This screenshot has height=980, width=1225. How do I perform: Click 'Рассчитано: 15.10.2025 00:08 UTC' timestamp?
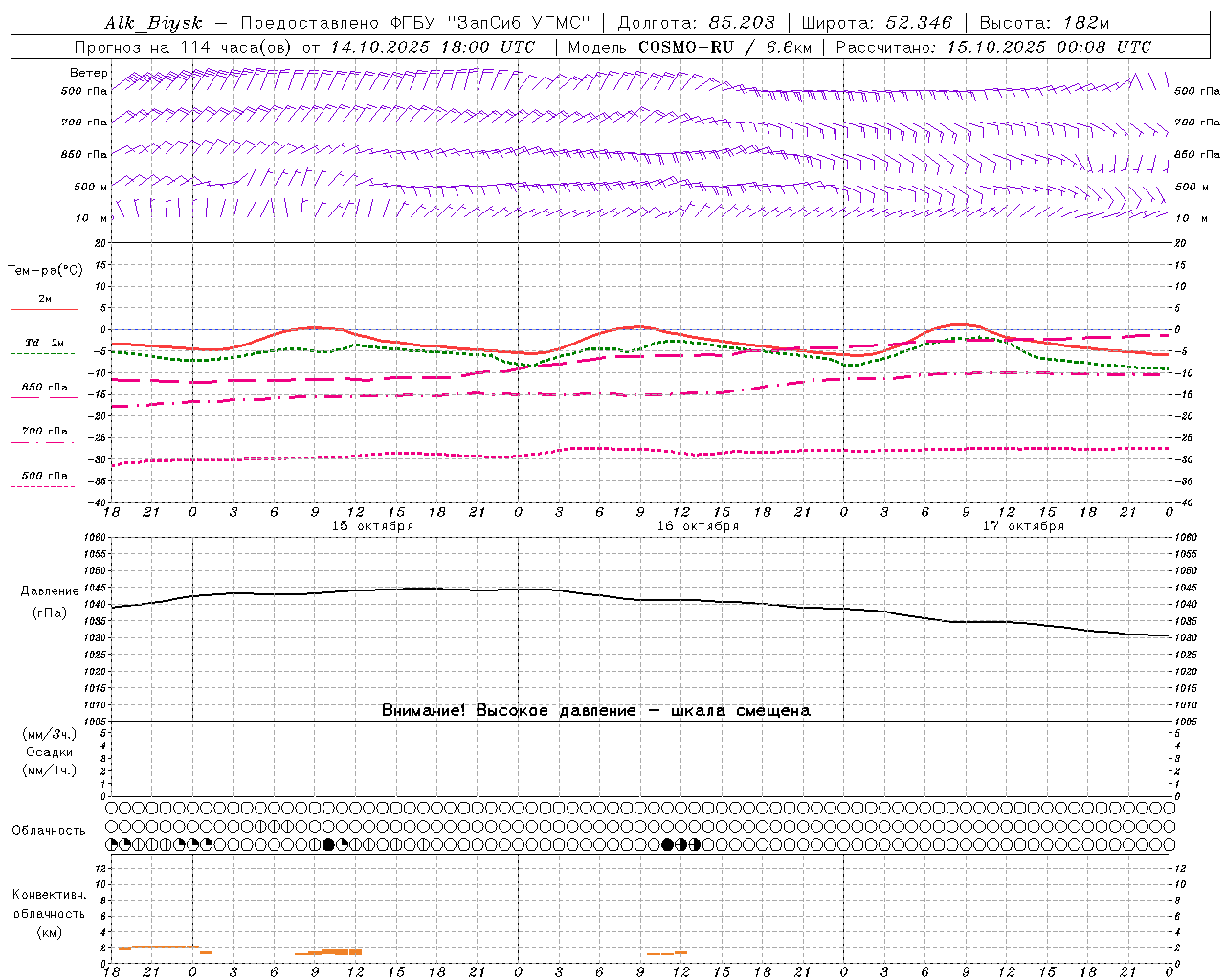pos(993,47)
